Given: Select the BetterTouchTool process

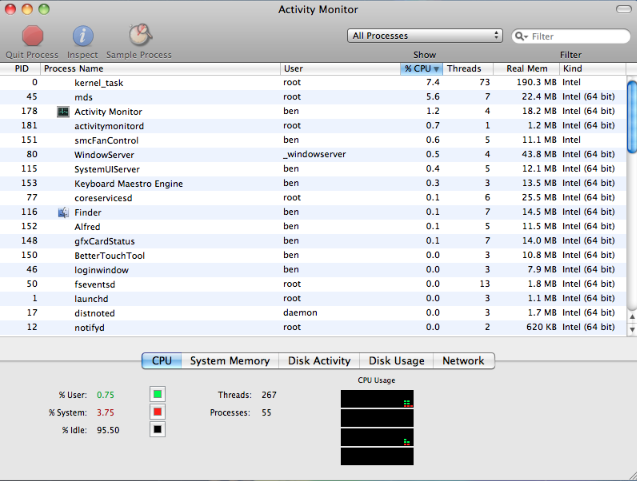Looking at the screenshot, I should pyautogui.click(x=313, y=256).
